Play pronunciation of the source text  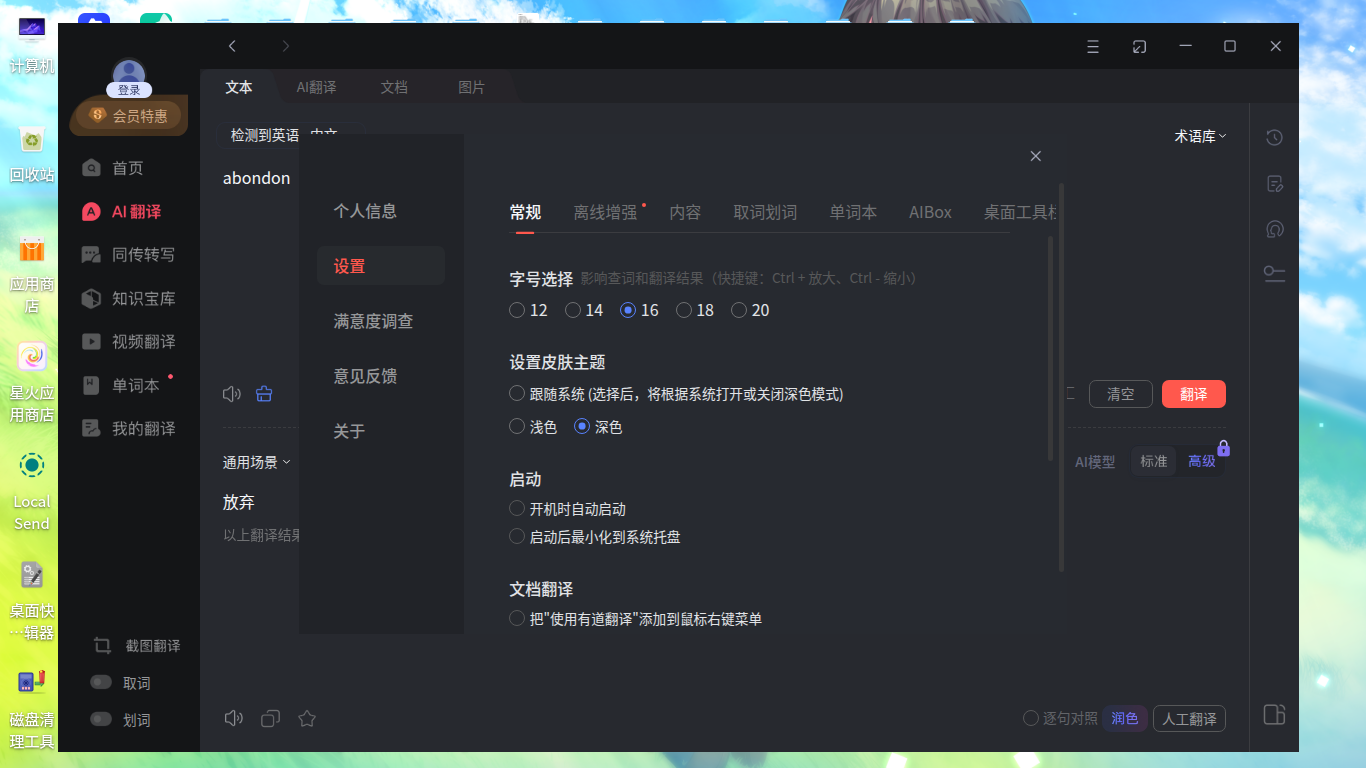coord(232,394)
